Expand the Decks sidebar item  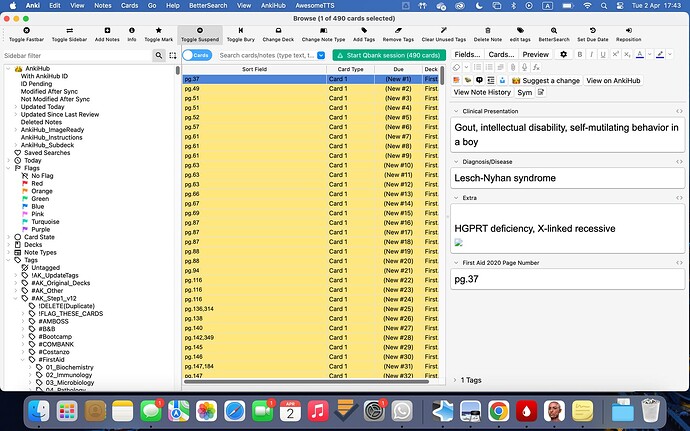(8, 245)
